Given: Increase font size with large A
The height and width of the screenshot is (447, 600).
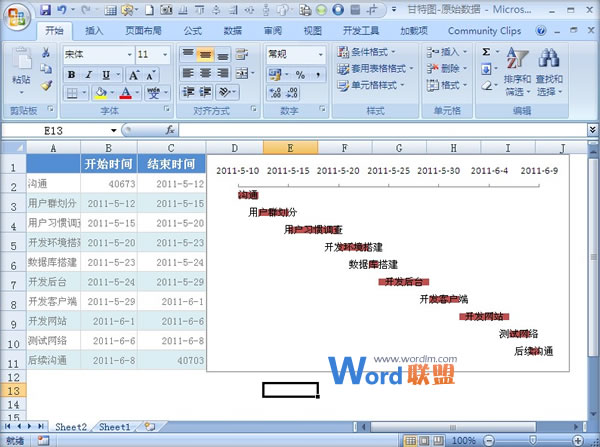Looking at the screenshot, I should (x=134, y=75).
